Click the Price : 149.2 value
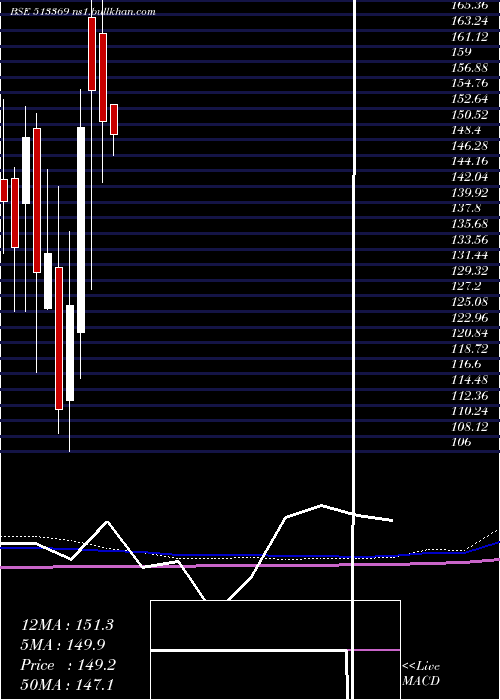Image resolution: width=500 pixels, height=700 pixels. click(68, 665)
